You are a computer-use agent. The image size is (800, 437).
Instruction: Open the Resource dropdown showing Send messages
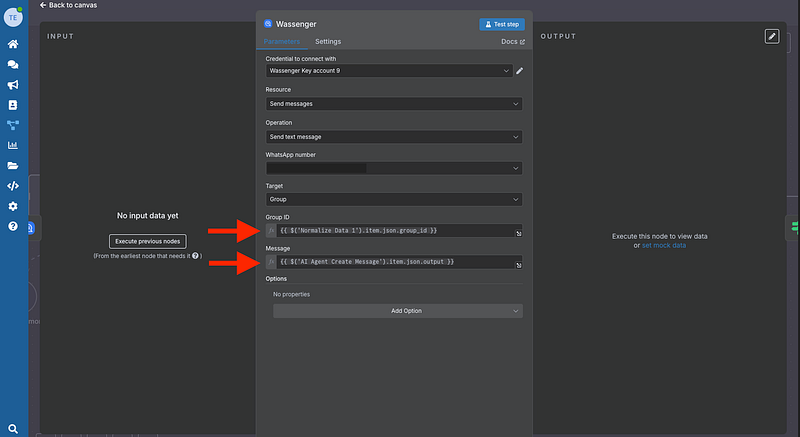coord(393,104)
